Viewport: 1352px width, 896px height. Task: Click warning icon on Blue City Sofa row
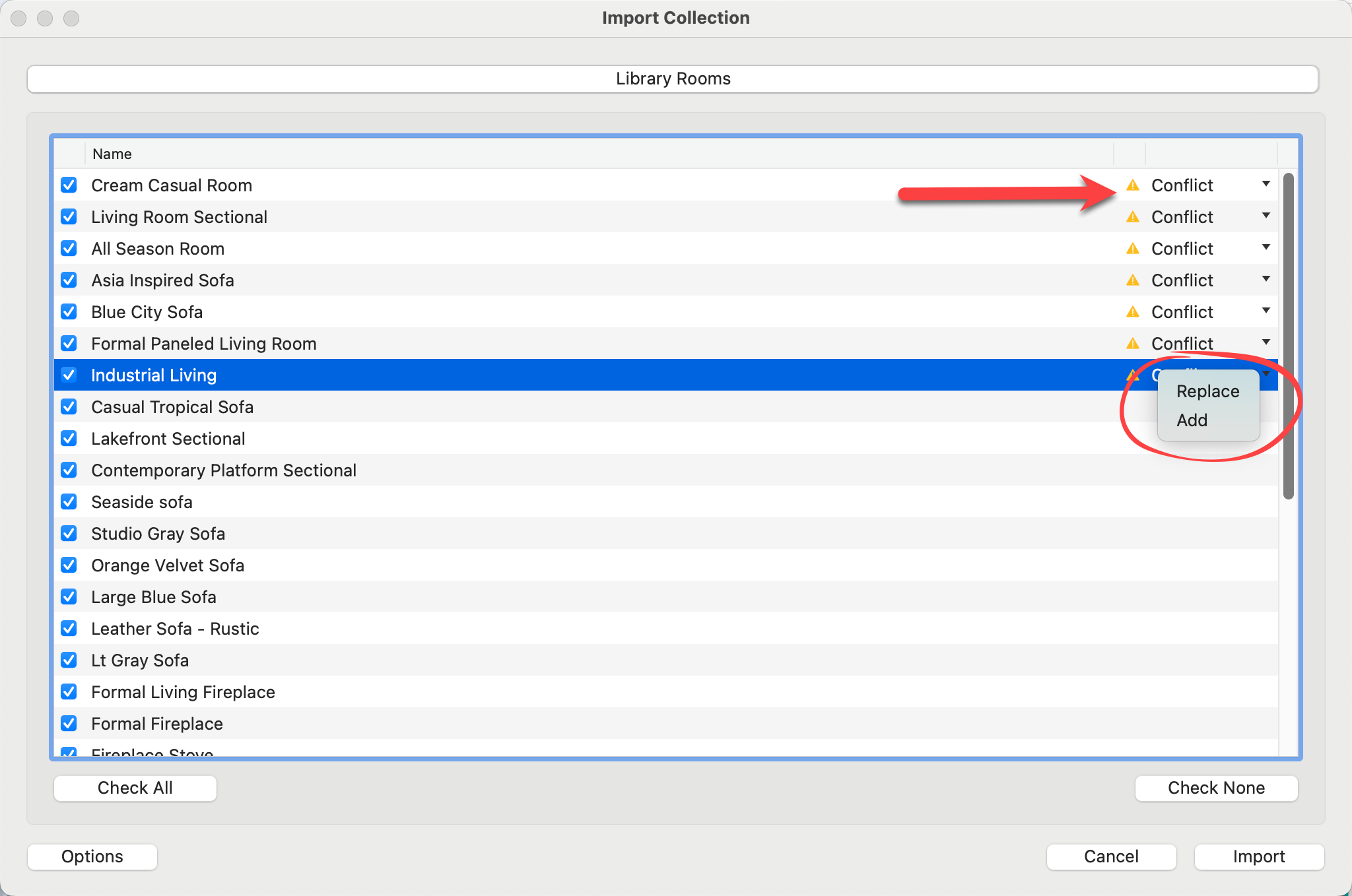click(x=1133, y=312)
